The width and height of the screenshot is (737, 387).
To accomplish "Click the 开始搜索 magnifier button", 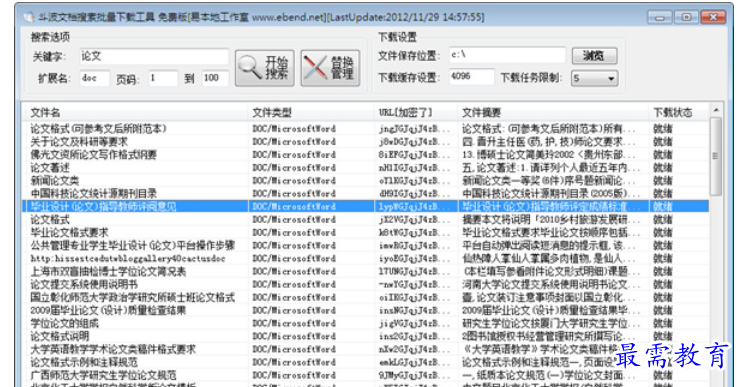I will pos(265,68).
